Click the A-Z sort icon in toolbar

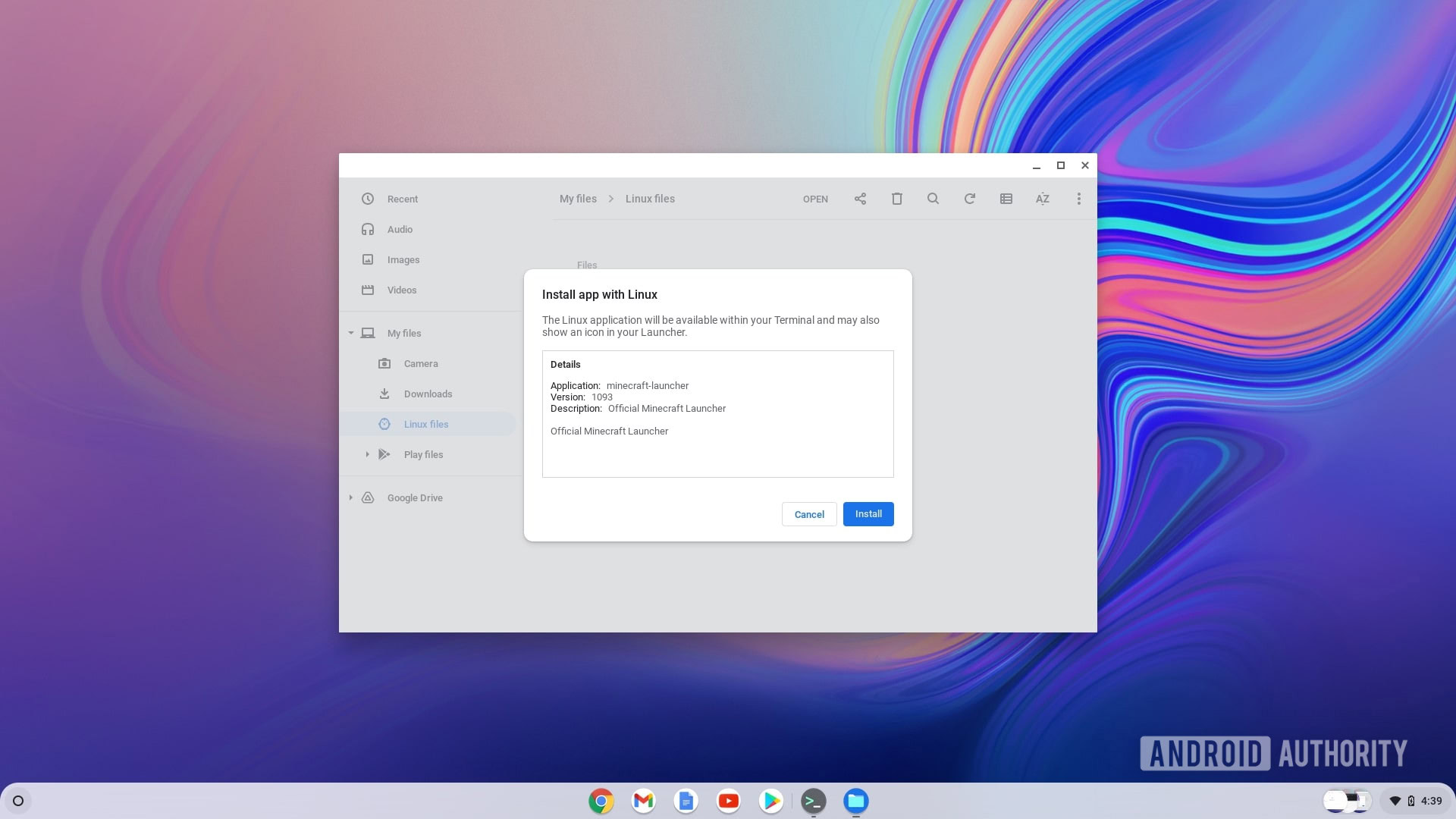[1042, 198]
